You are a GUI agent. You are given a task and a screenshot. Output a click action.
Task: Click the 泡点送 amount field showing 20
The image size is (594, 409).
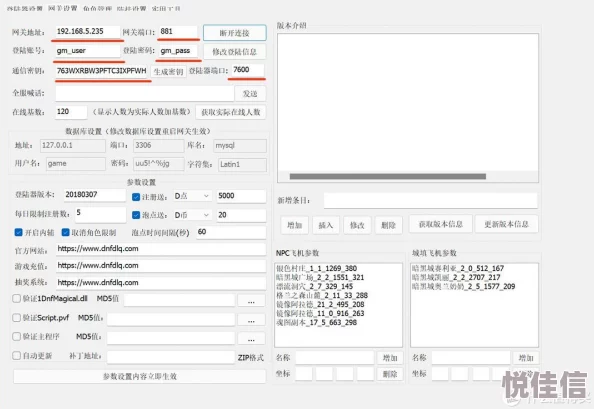tap(241, 215)
